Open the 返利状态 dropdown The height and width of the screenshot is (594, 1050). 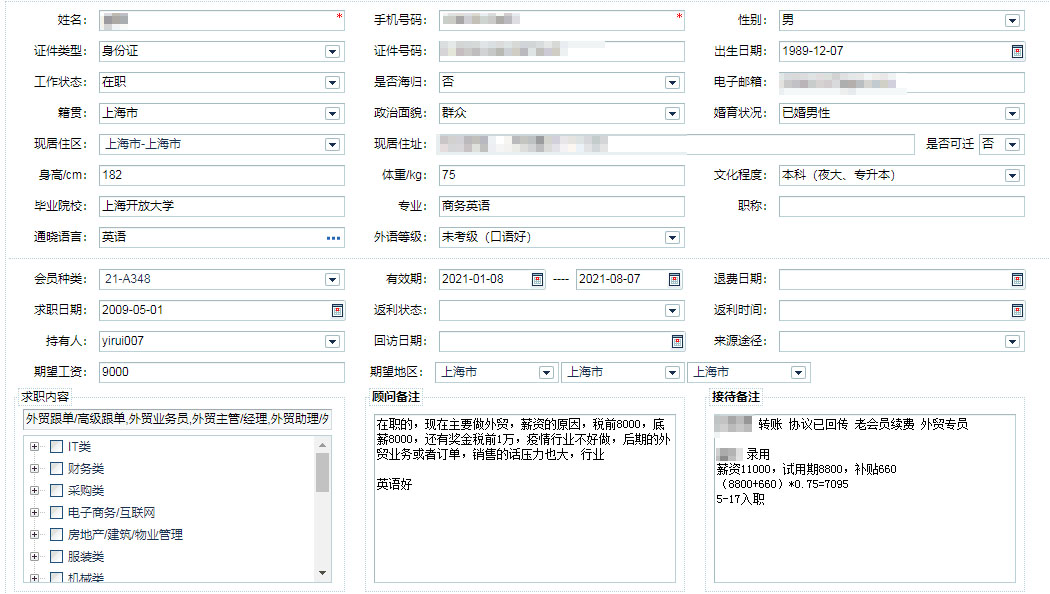click(672, 311)
